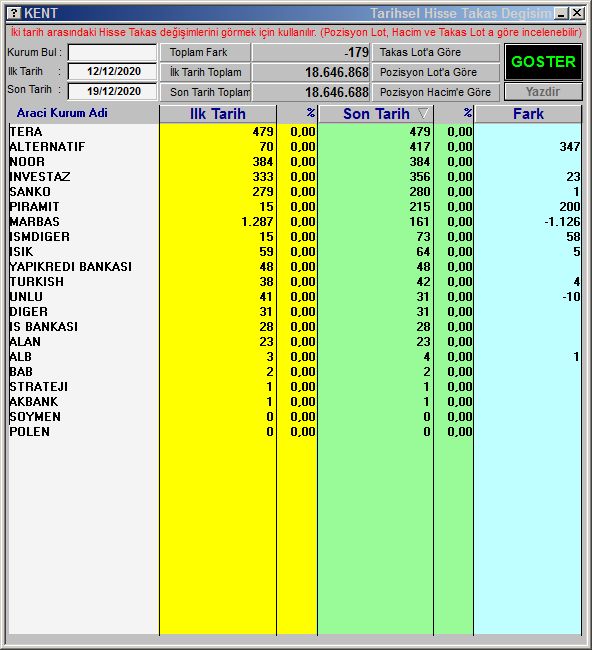
Task: Sort by Ilk Tarih column header
Action: 218,114
